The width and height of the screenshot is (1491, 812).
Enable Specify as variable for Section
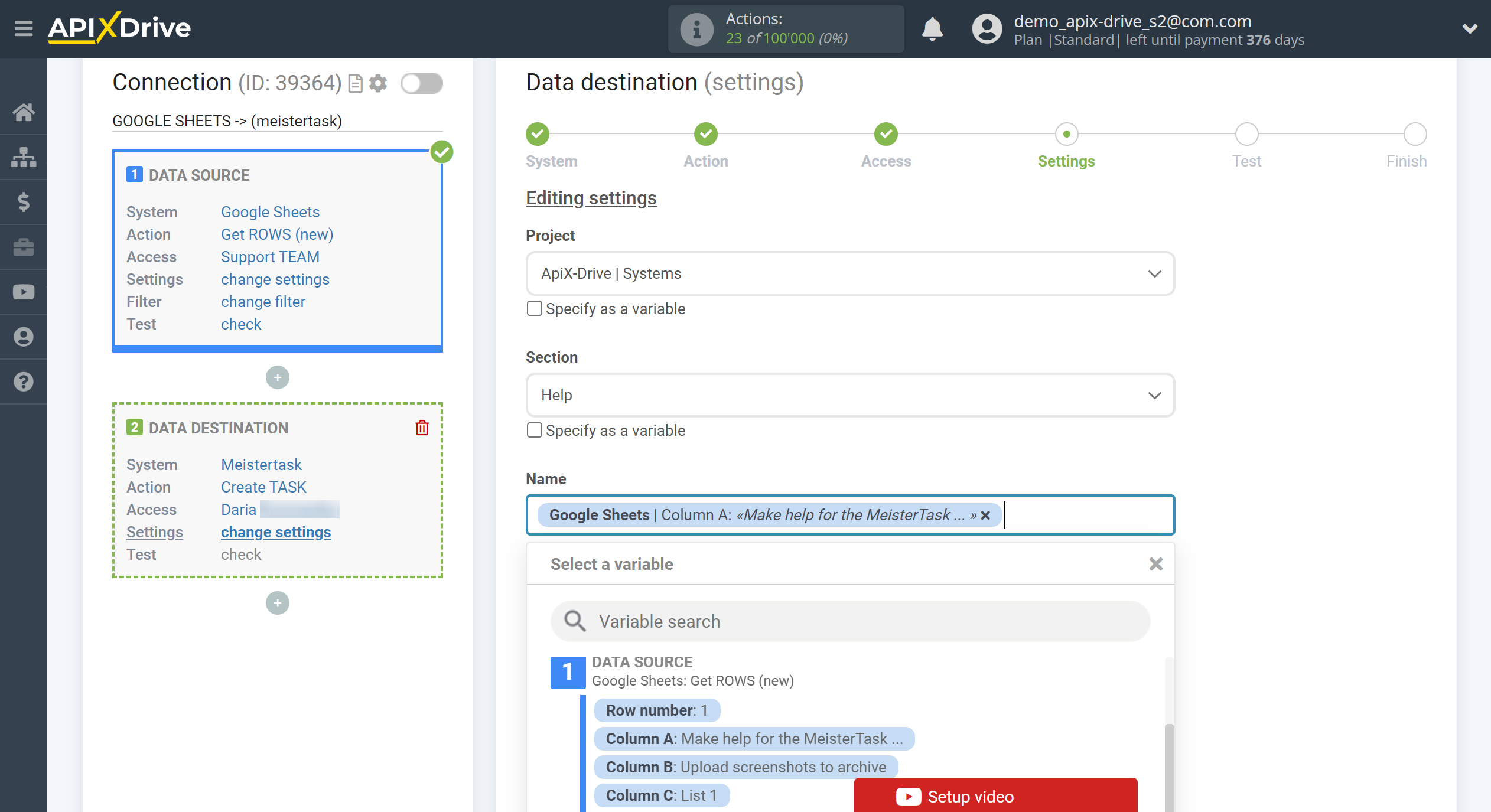coord(534,431)
